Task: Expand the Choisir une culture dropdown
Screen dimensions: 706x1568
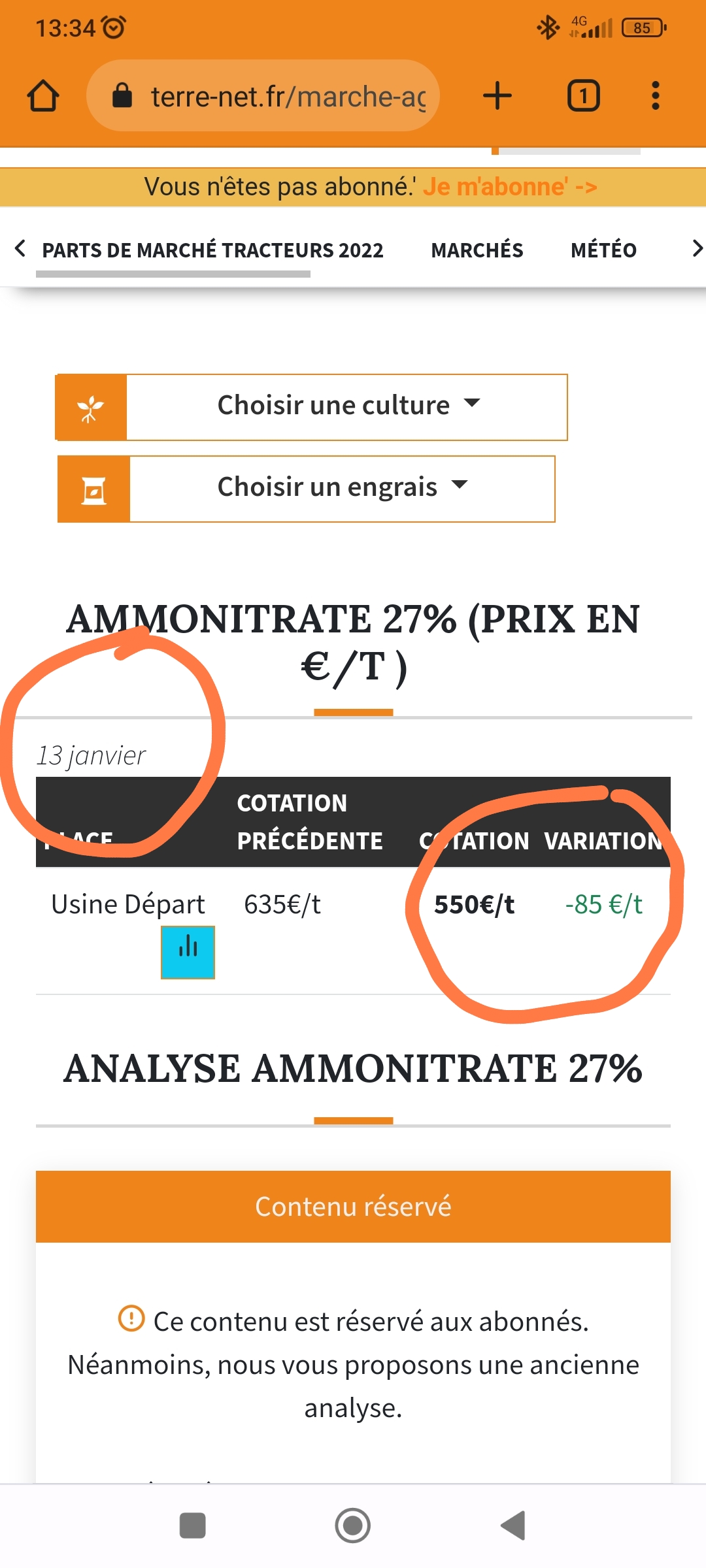Action: [x=347, y=408]
